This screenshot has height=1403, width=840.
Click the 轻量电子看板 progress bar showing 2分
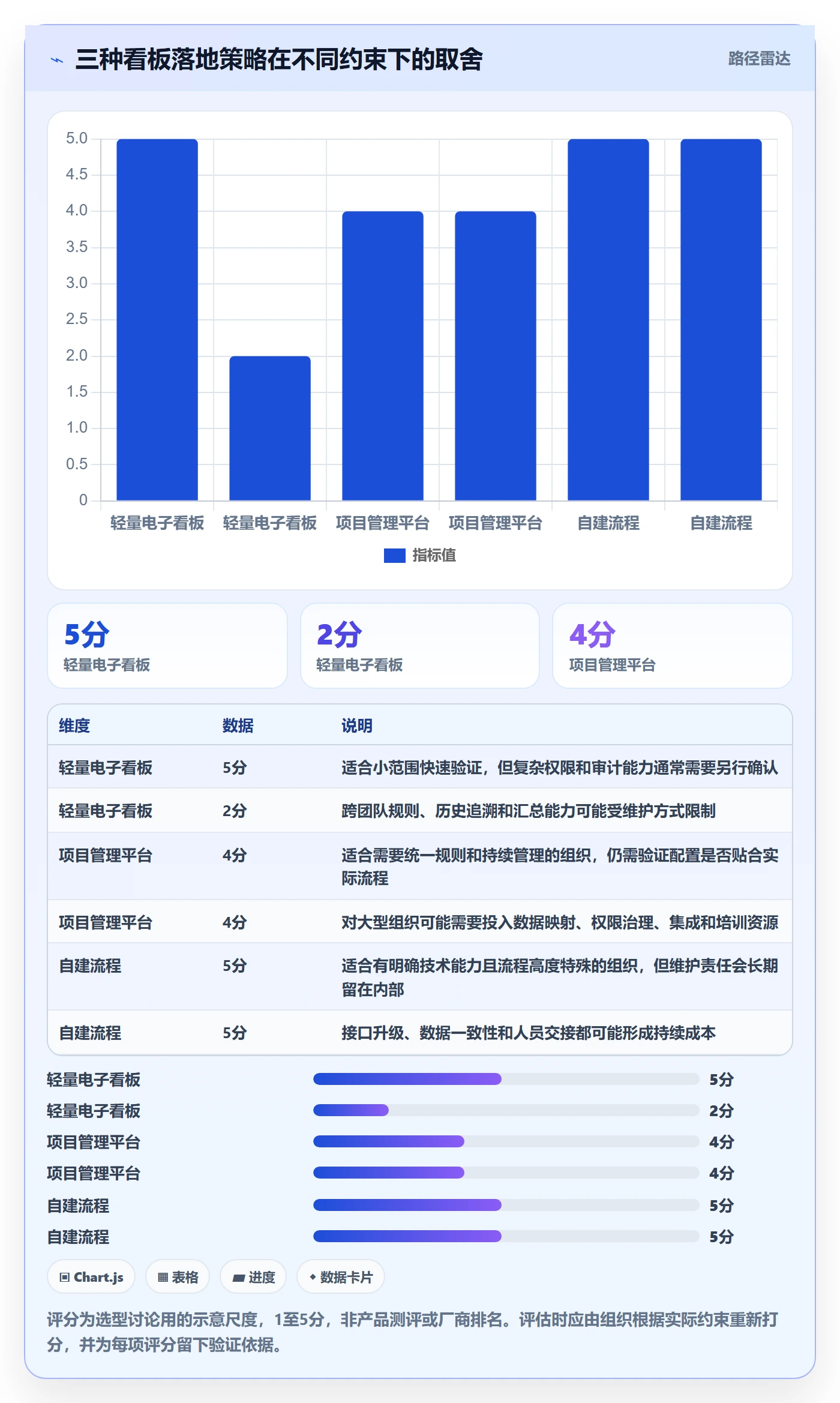pyautogui.click(x=506, y=1110)
